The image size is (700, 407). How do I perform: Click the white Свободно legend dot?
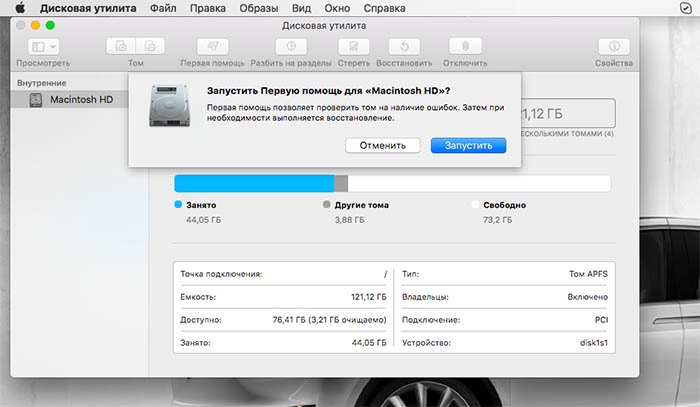[x=475, y=204]
